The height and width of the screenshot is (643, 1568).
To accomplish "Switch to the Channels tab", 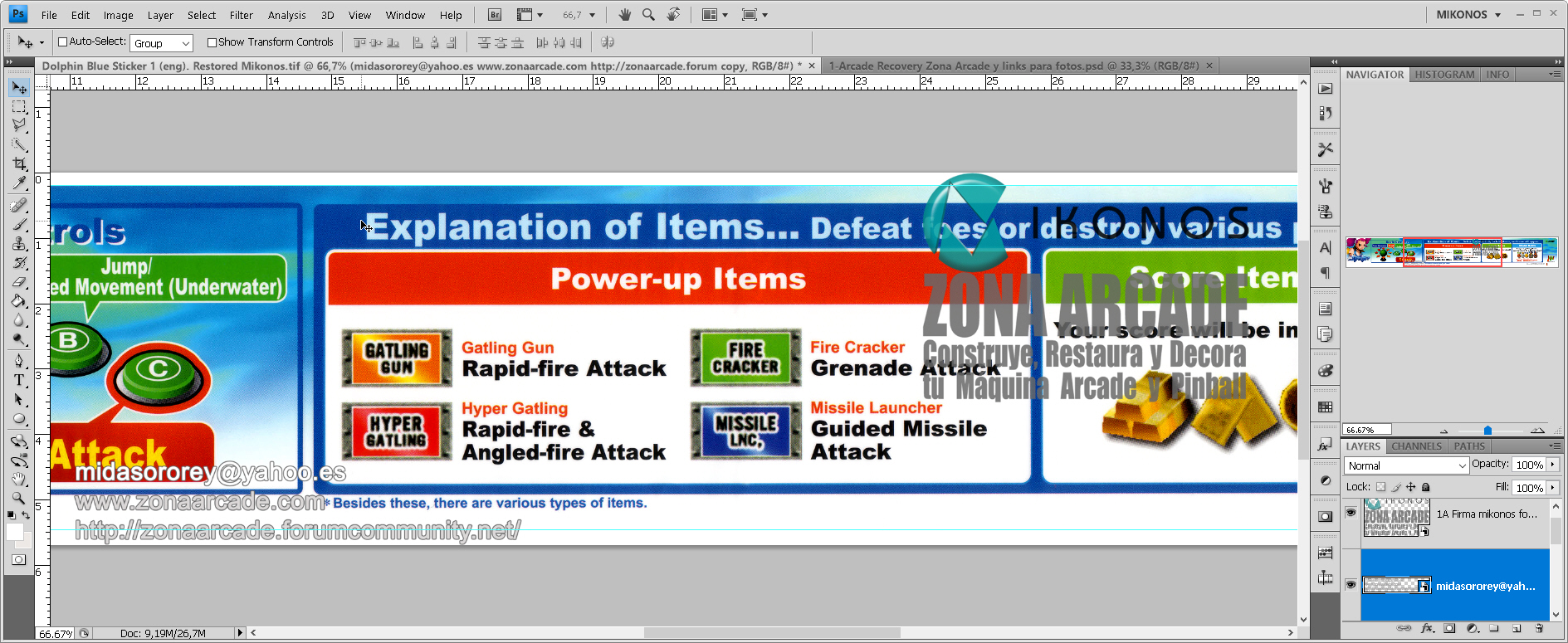I will point(1416,446).
